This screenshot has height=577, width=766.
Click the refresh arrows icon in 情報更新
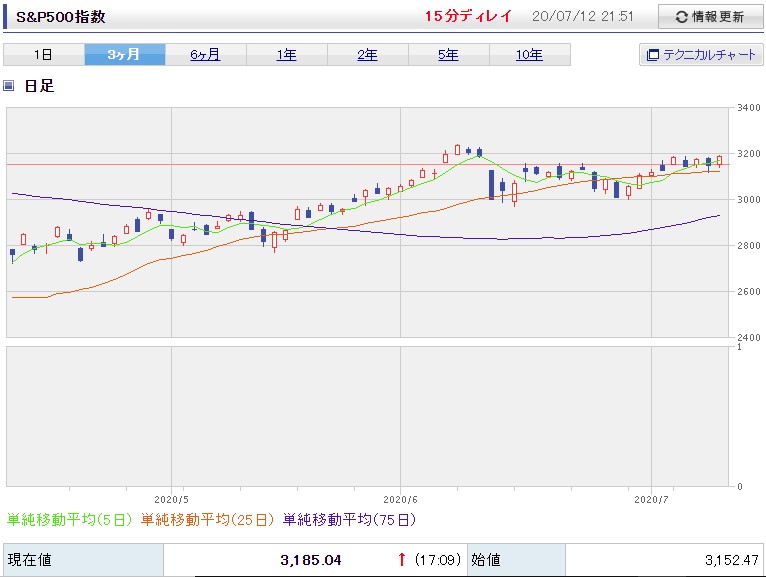point(681,17)
